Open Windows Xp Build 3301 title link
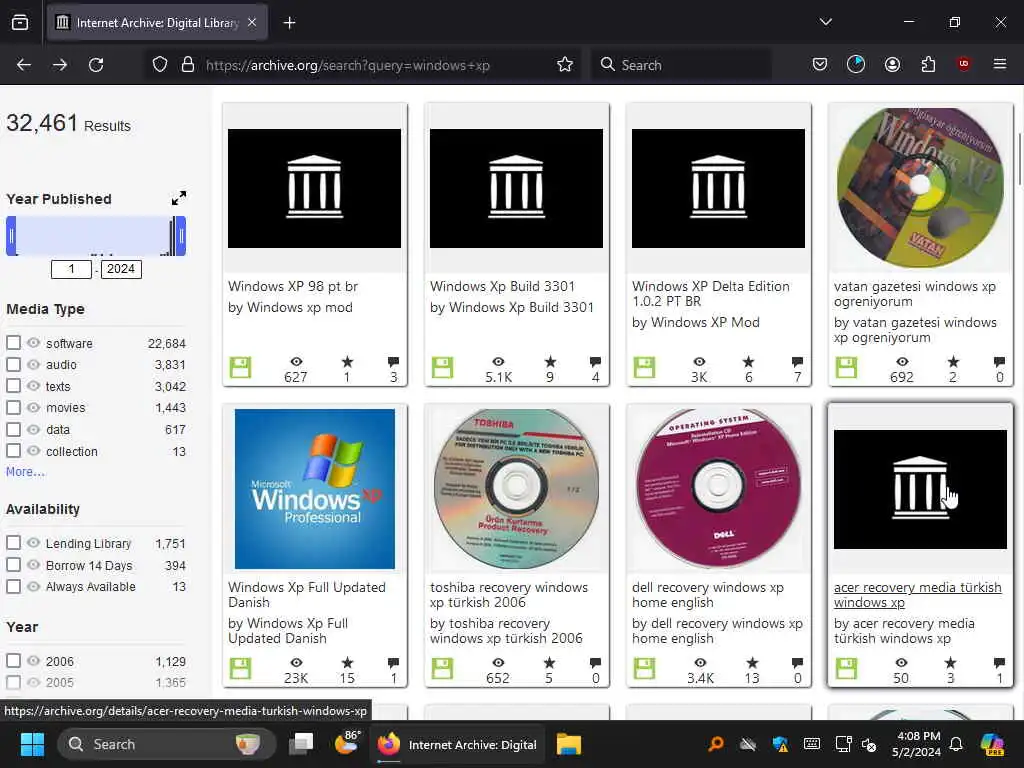 (502, 286)
